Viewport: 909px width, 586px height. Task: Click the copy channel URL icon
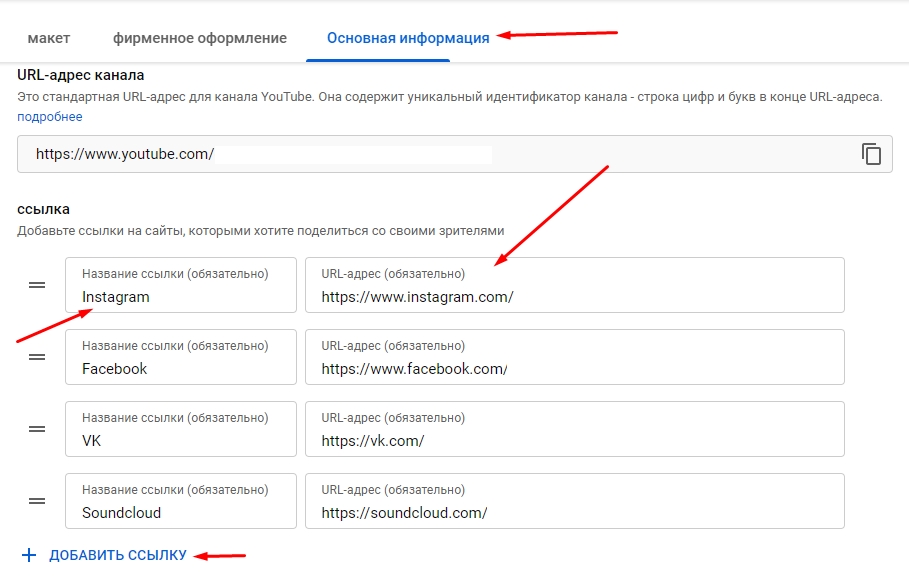[x=871, y=154]
